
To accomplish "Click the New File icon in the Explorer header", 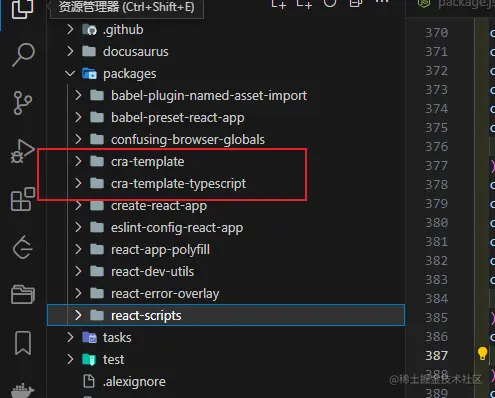I will (x=279, y=4).
